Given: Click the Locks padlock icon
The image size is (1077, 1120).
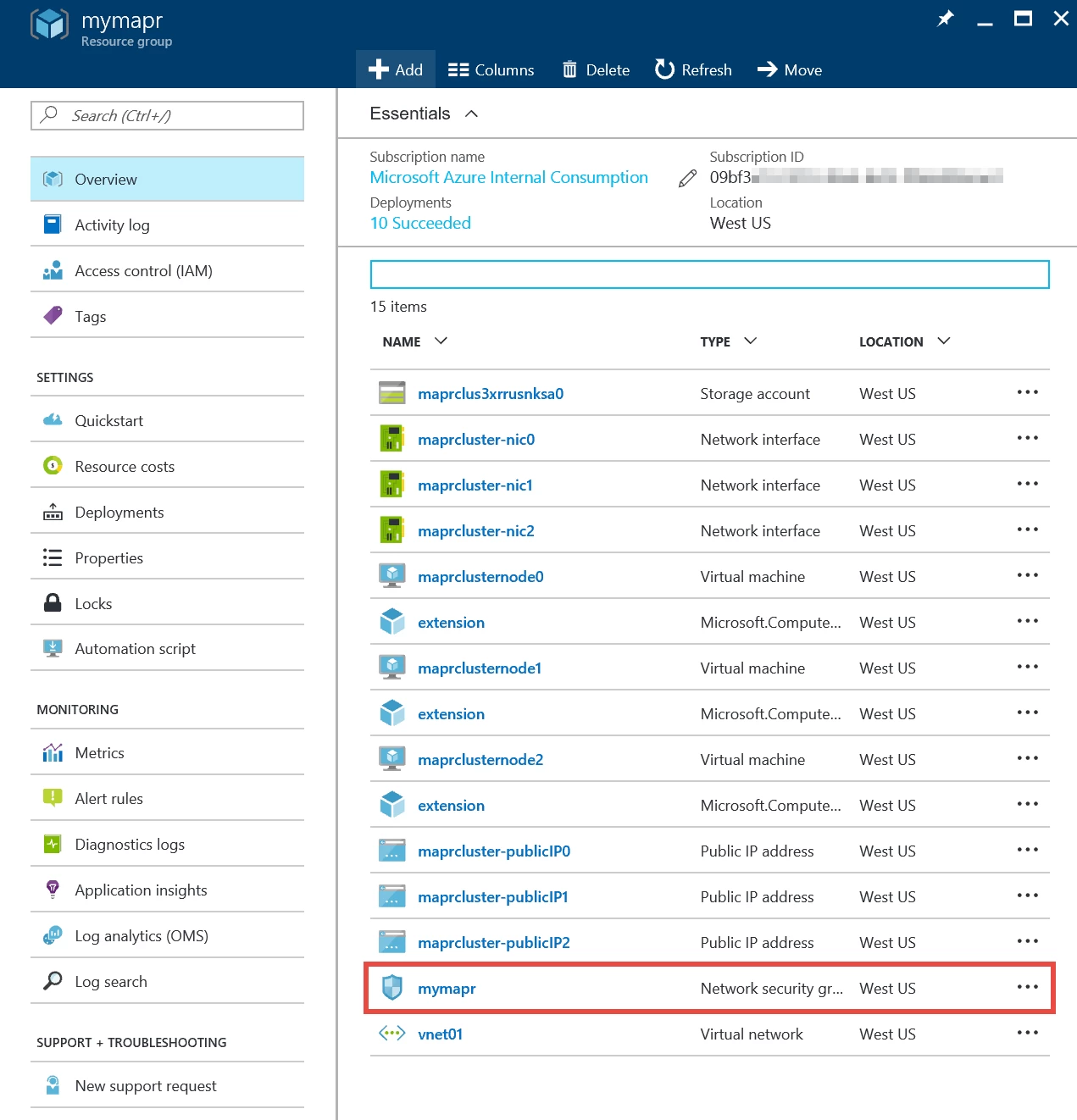Looking at the screenshot, I should [x=53, y=602].
